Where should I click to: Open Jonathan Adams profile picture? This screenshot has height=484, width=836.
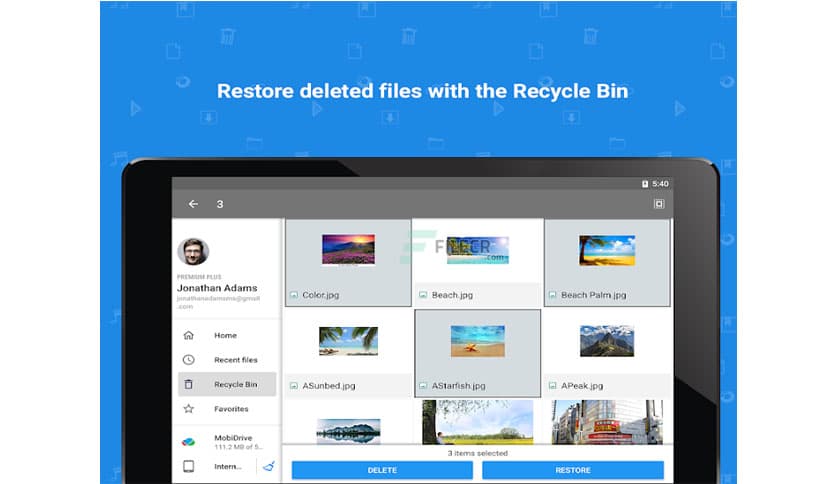193,252
